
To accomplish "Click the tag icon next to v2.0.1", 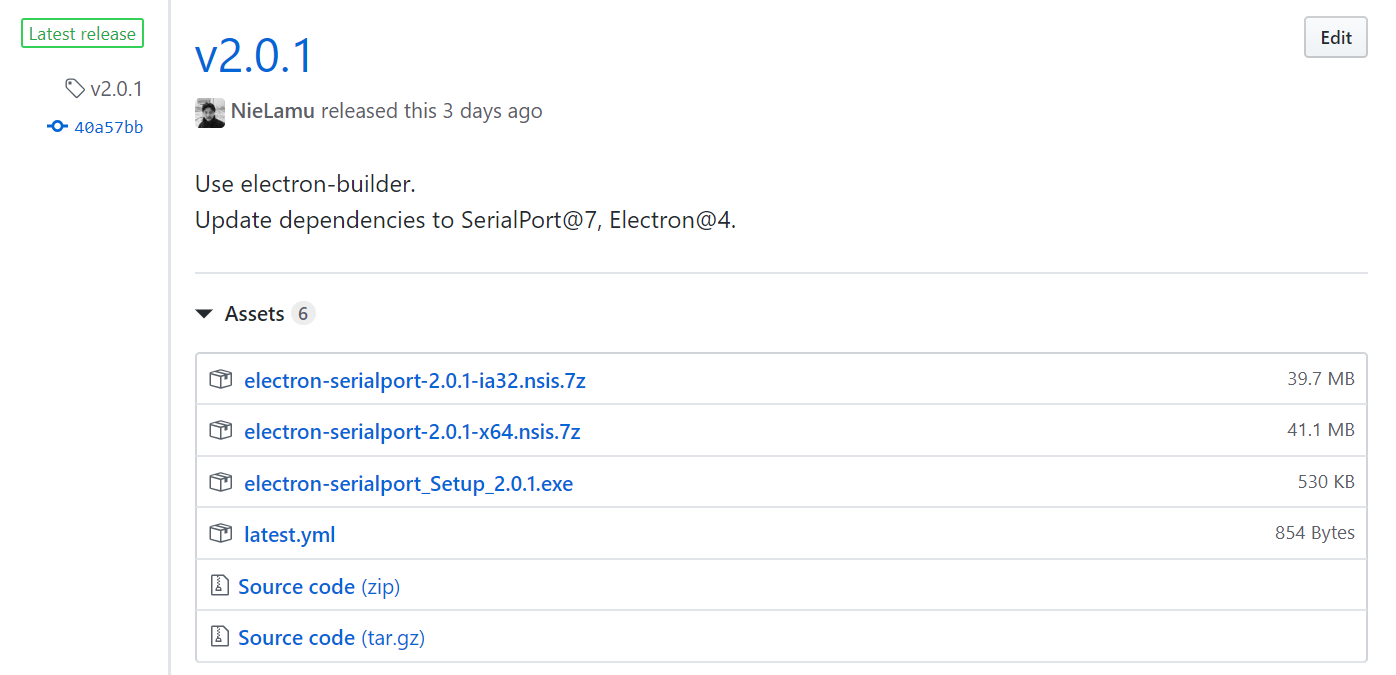I will coord(75,88).
